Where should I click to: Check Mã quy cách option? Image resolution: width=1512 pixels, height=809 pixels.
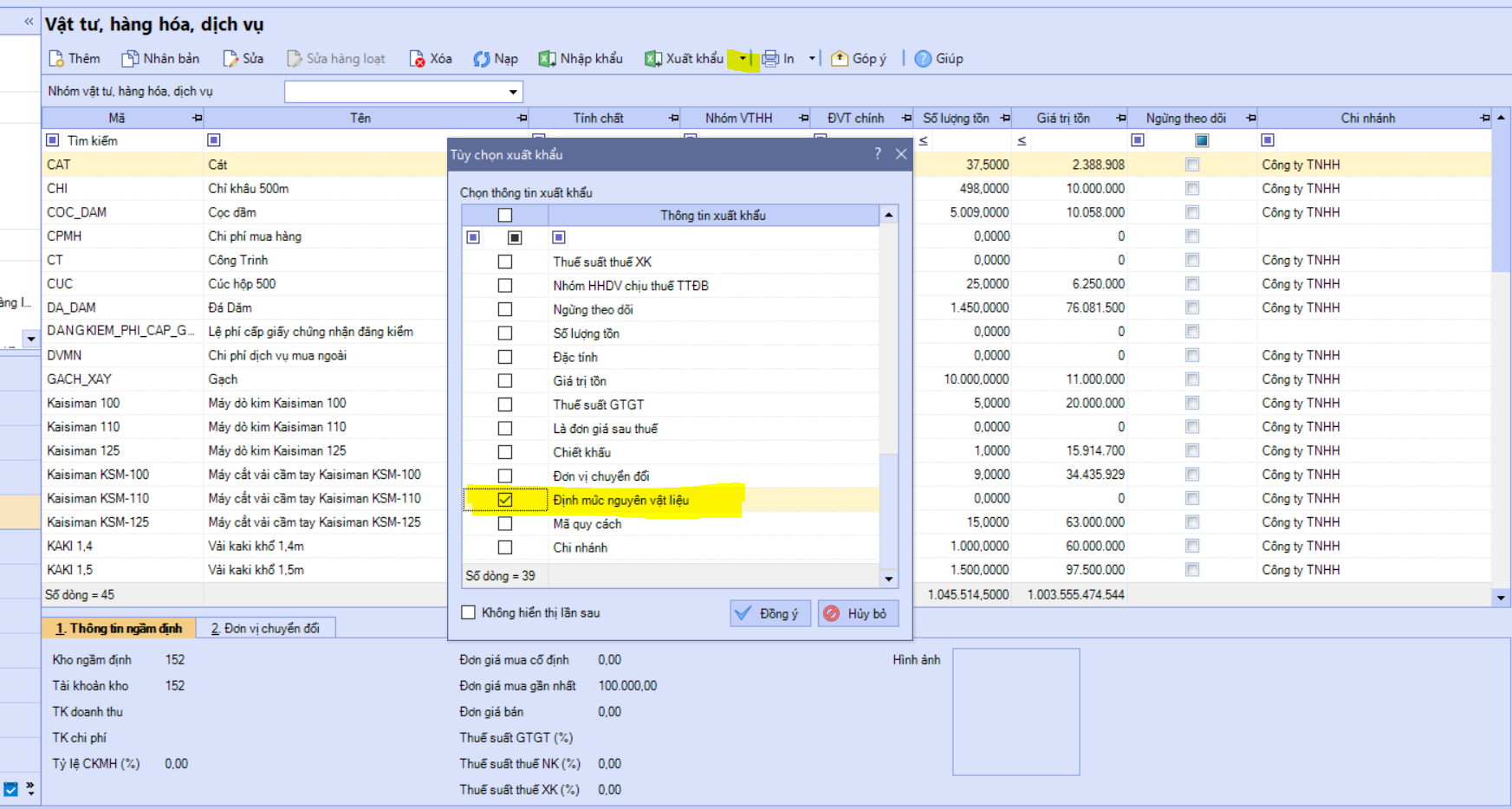505,524
